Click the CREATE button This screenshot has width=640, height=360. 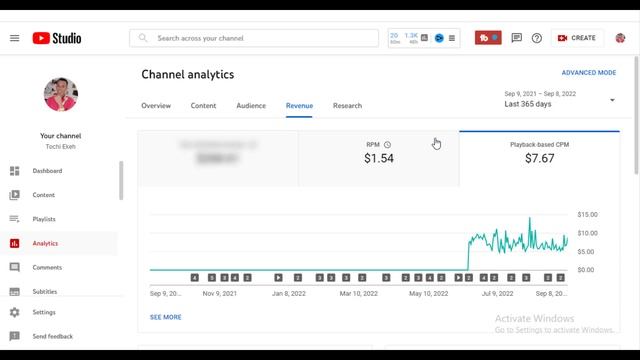[577, 38]
